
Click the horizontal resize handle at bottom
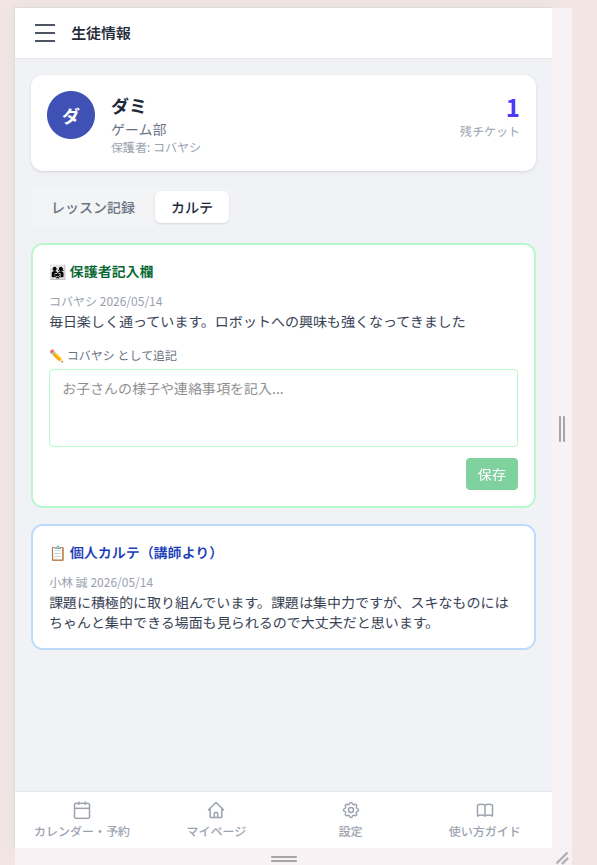[x=284, y=859]
